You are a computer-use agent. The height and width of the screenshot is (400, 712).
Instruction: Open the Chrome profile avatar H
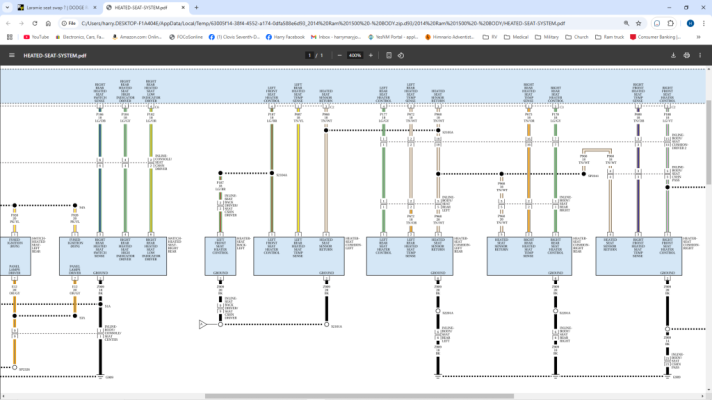(x=690, y=23)
